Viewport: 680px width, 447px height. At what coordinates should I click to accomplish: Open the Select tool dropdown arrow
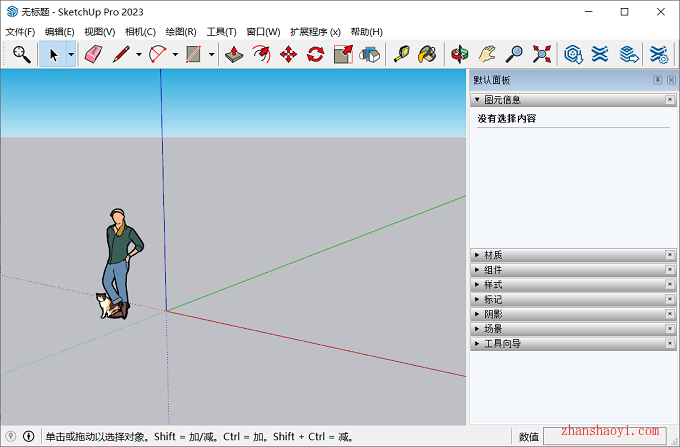pyautogui.click(x=71, y=55)
